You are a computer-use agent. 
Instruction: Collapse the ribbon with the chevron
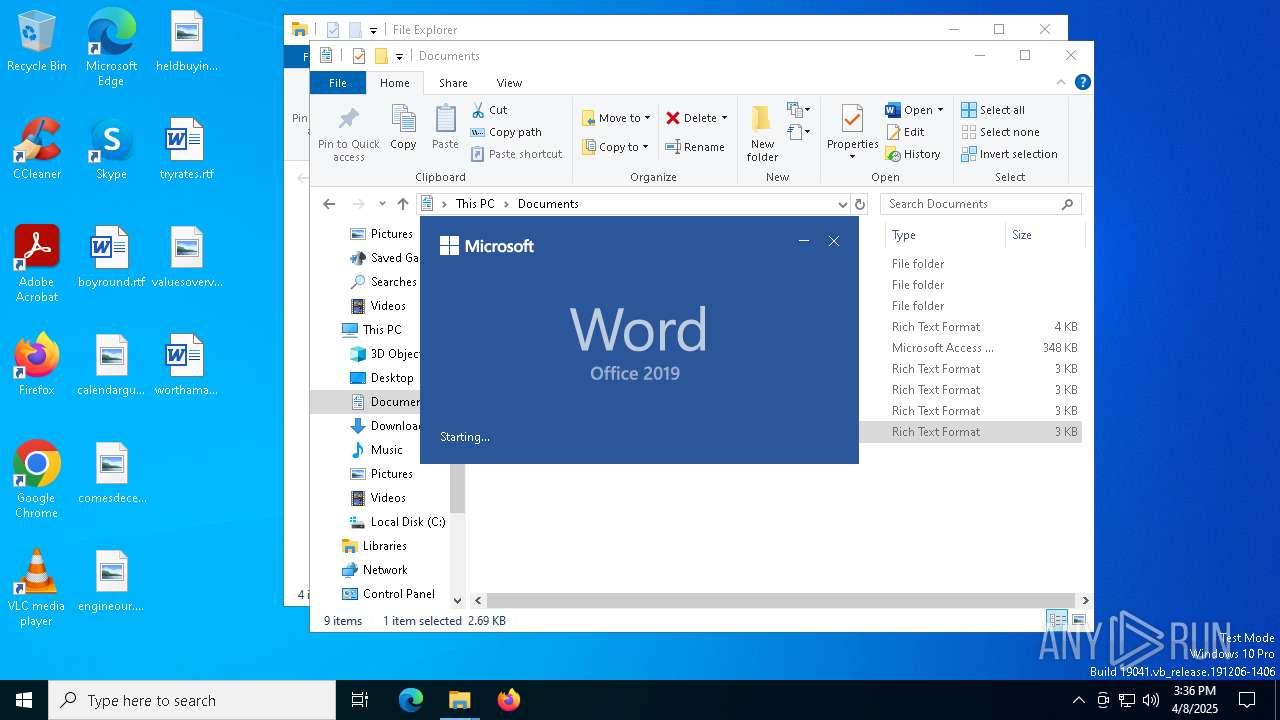pos(1061,83)
